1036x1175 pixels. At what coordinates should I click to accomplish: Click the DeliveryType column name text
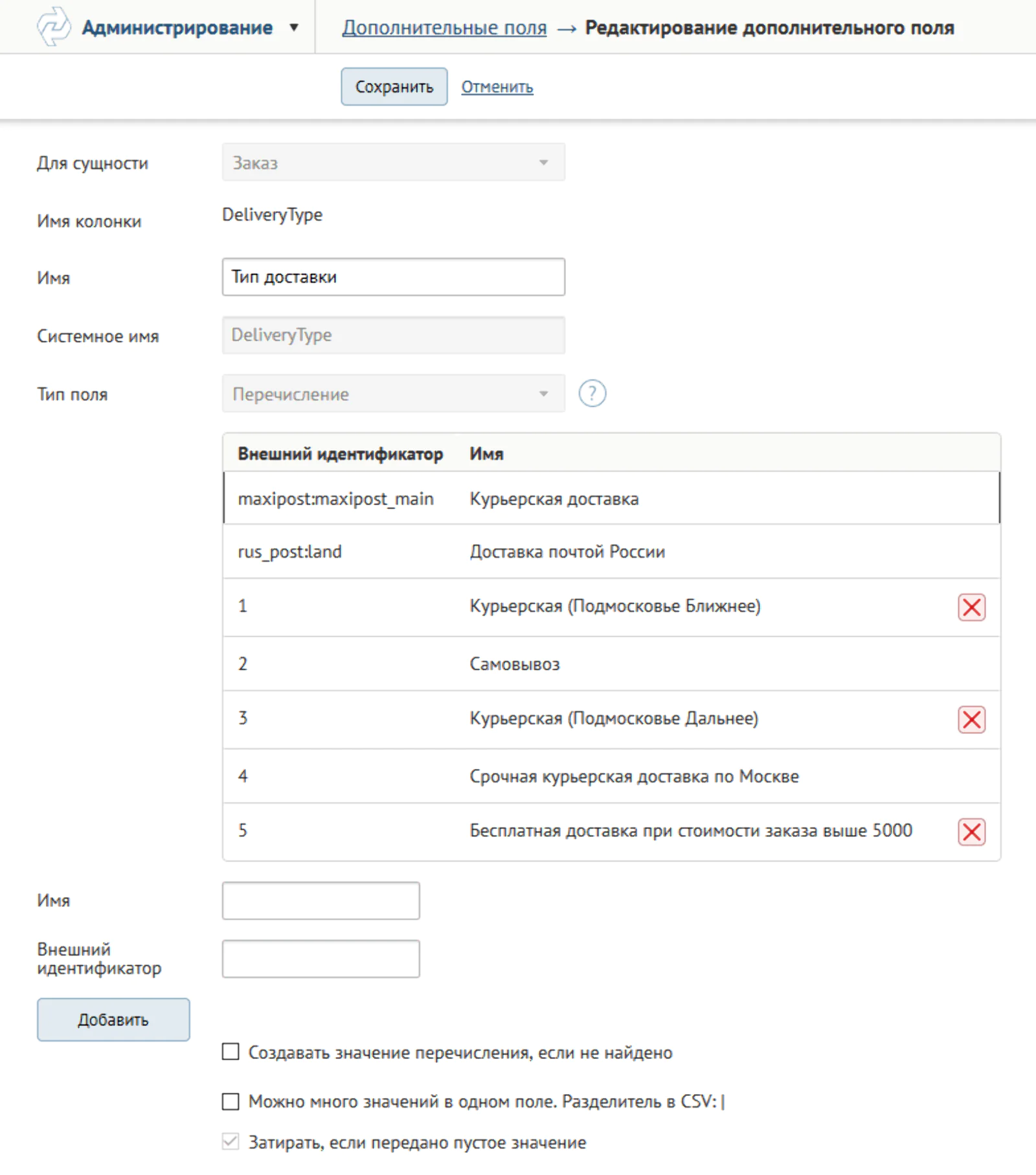pyautogui.click(x=272, y=215)
